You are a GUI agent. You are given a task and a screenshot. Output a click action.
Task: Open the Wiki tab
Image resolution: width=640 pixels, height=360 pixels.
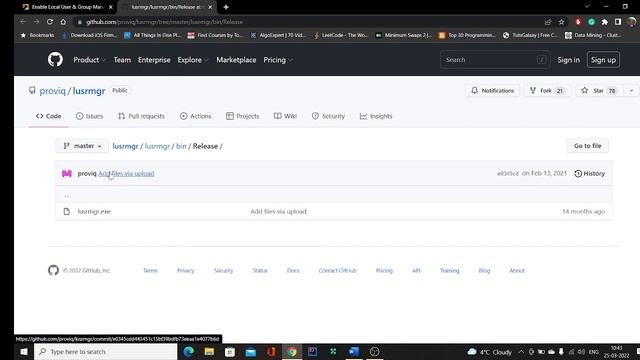coord(285,116)
